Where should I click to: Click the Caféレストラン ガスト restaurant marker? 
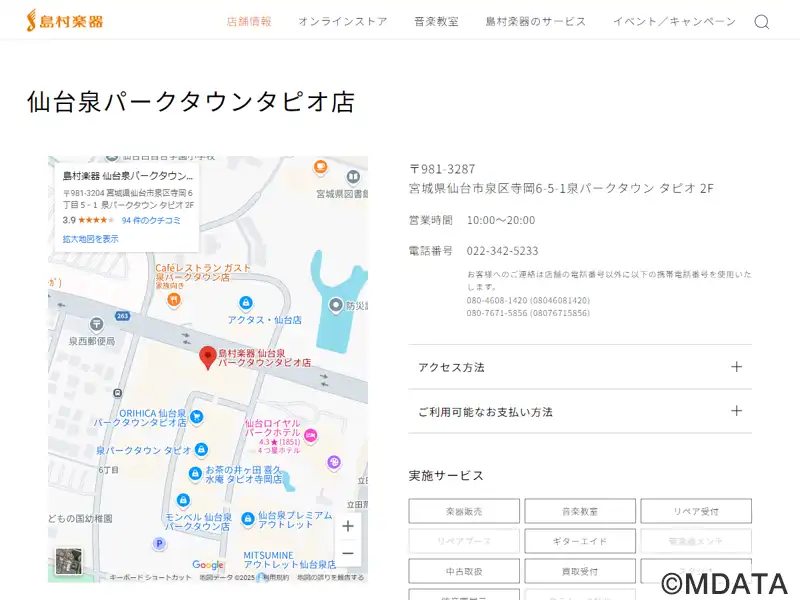(x=174, y=299)
